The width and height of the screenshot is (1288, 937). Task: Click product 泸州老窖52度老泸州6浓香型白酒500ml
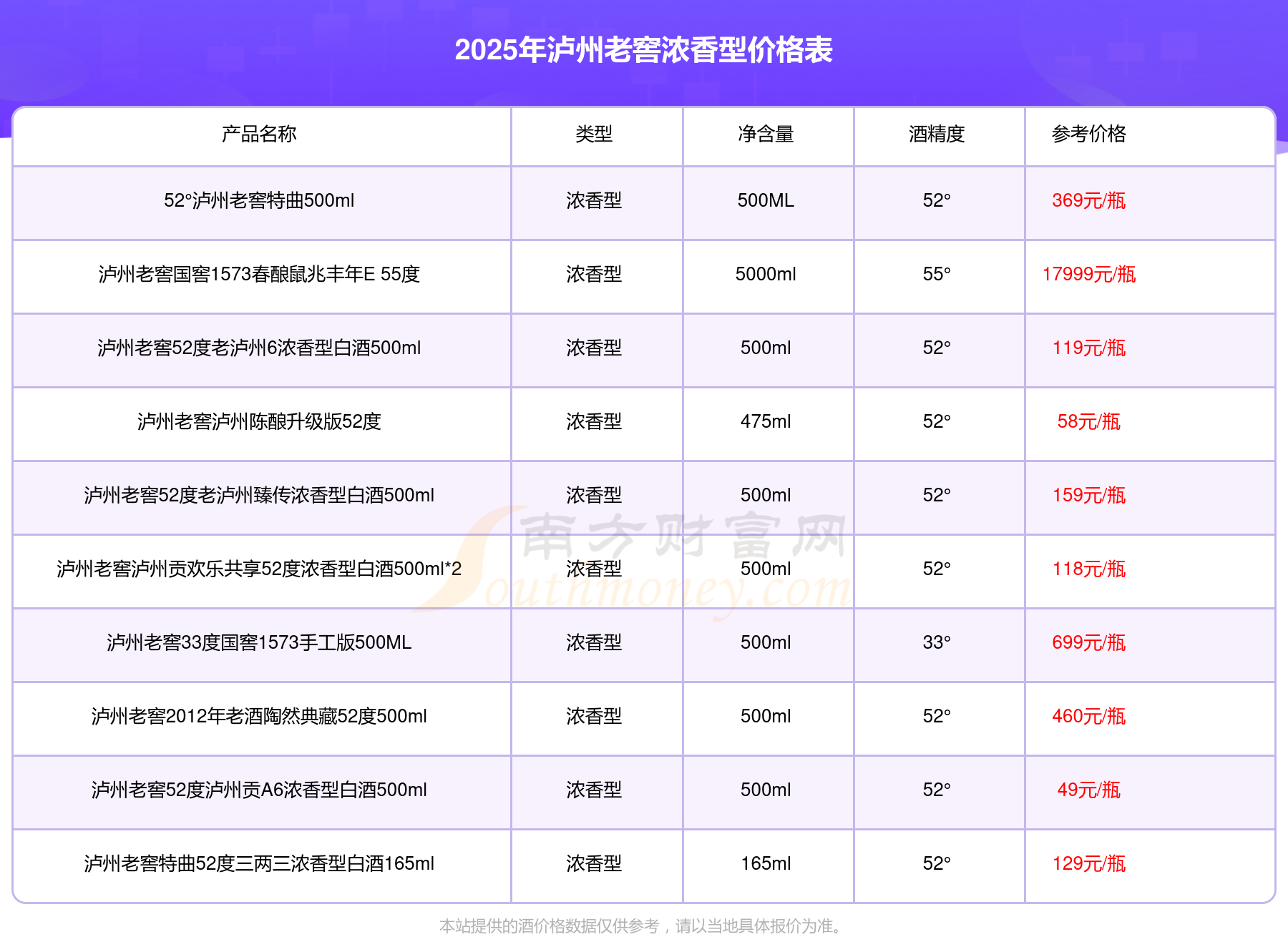pyautogui.click(x=259, y=348)
